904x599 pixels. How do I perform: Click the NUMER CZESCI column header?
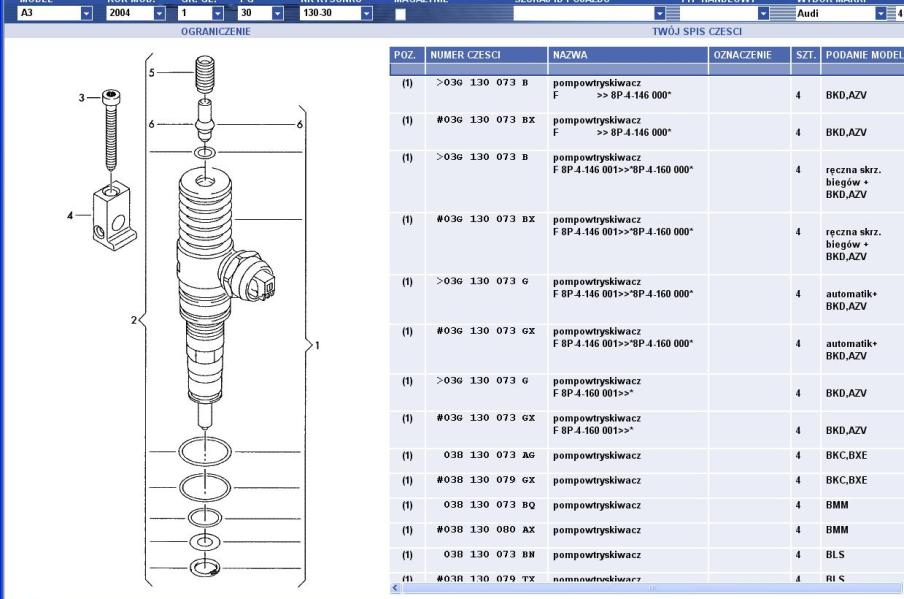tap(486, 55)
